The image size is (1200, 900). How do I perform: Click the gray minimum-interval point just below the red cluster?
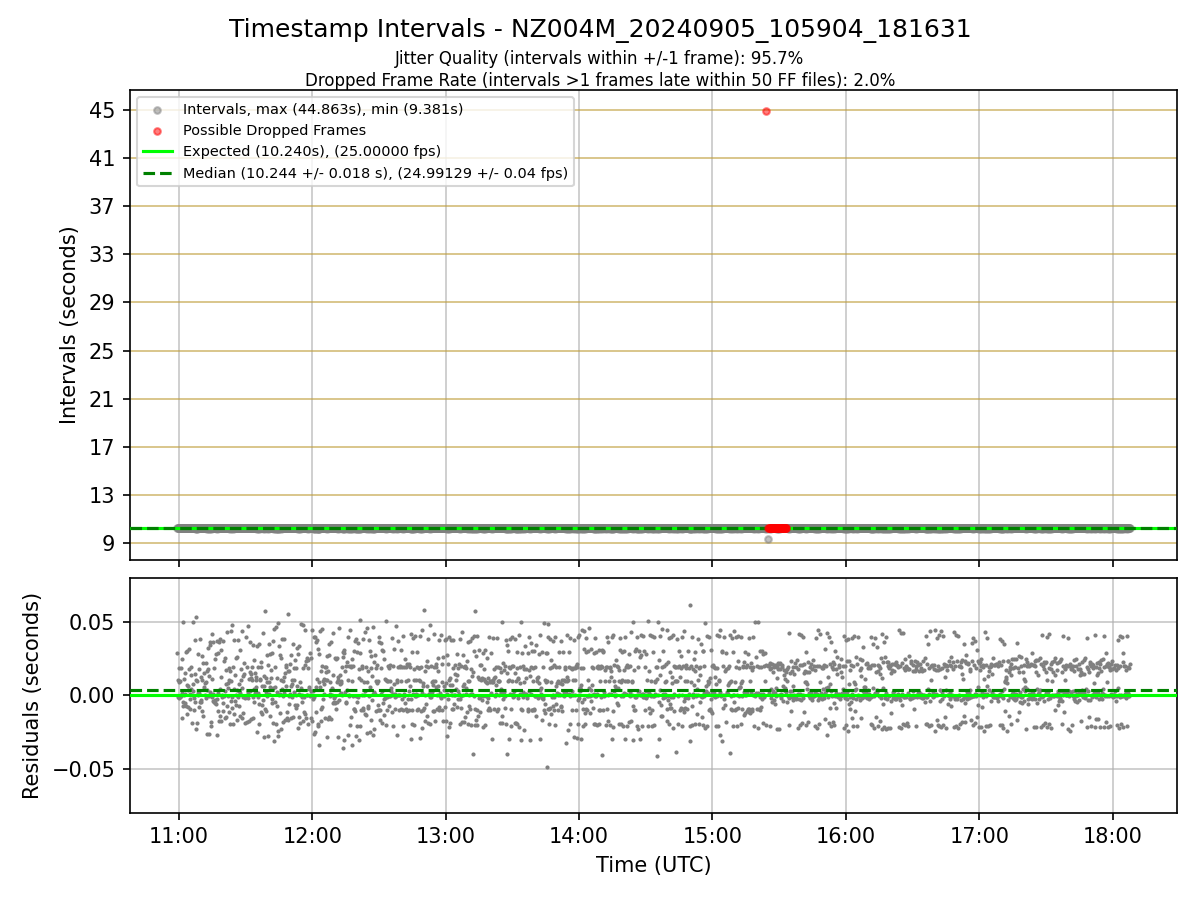pyautogui.click(x=768, y=539)
